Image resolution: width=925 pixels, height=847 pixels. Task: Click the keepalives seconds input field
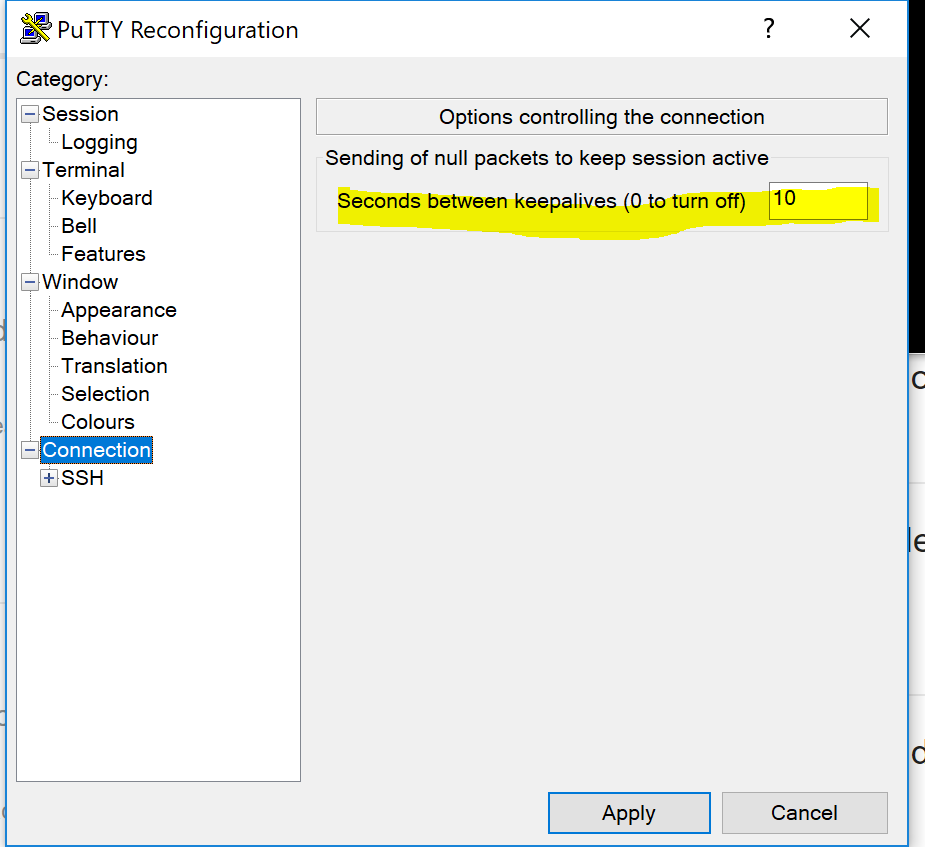coord(818,201)
